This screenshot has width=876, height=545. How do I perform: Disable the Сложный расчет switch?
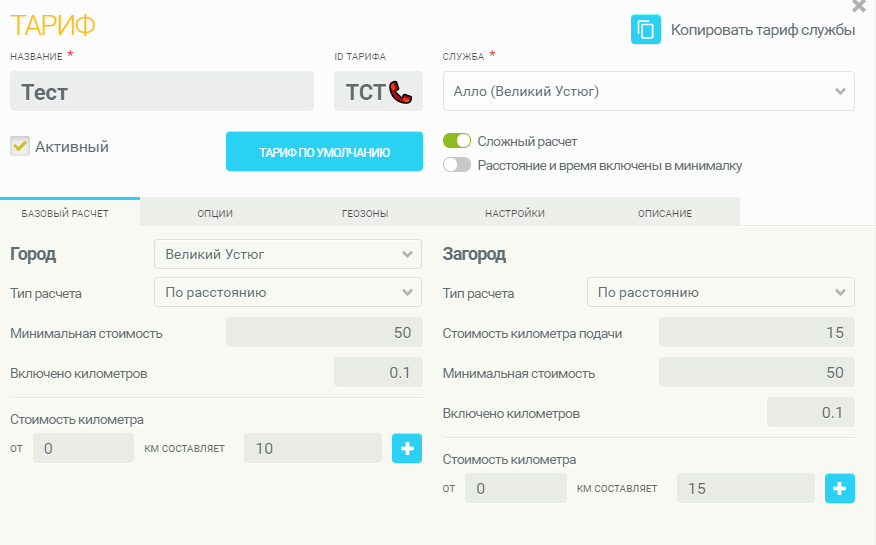point(457,141)
